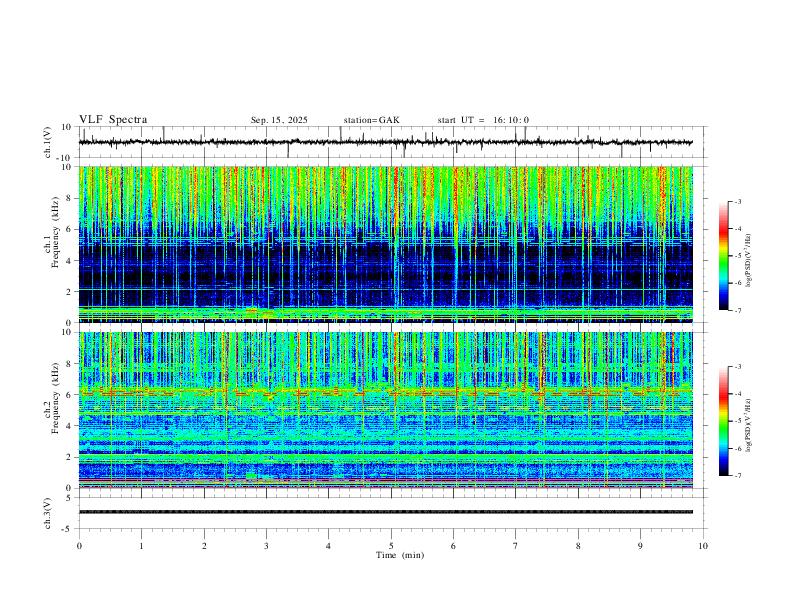Screen dimensions: 792x612
Task: Click inside the ch.2 spectrogram panel
Action: tap(385, 410)
